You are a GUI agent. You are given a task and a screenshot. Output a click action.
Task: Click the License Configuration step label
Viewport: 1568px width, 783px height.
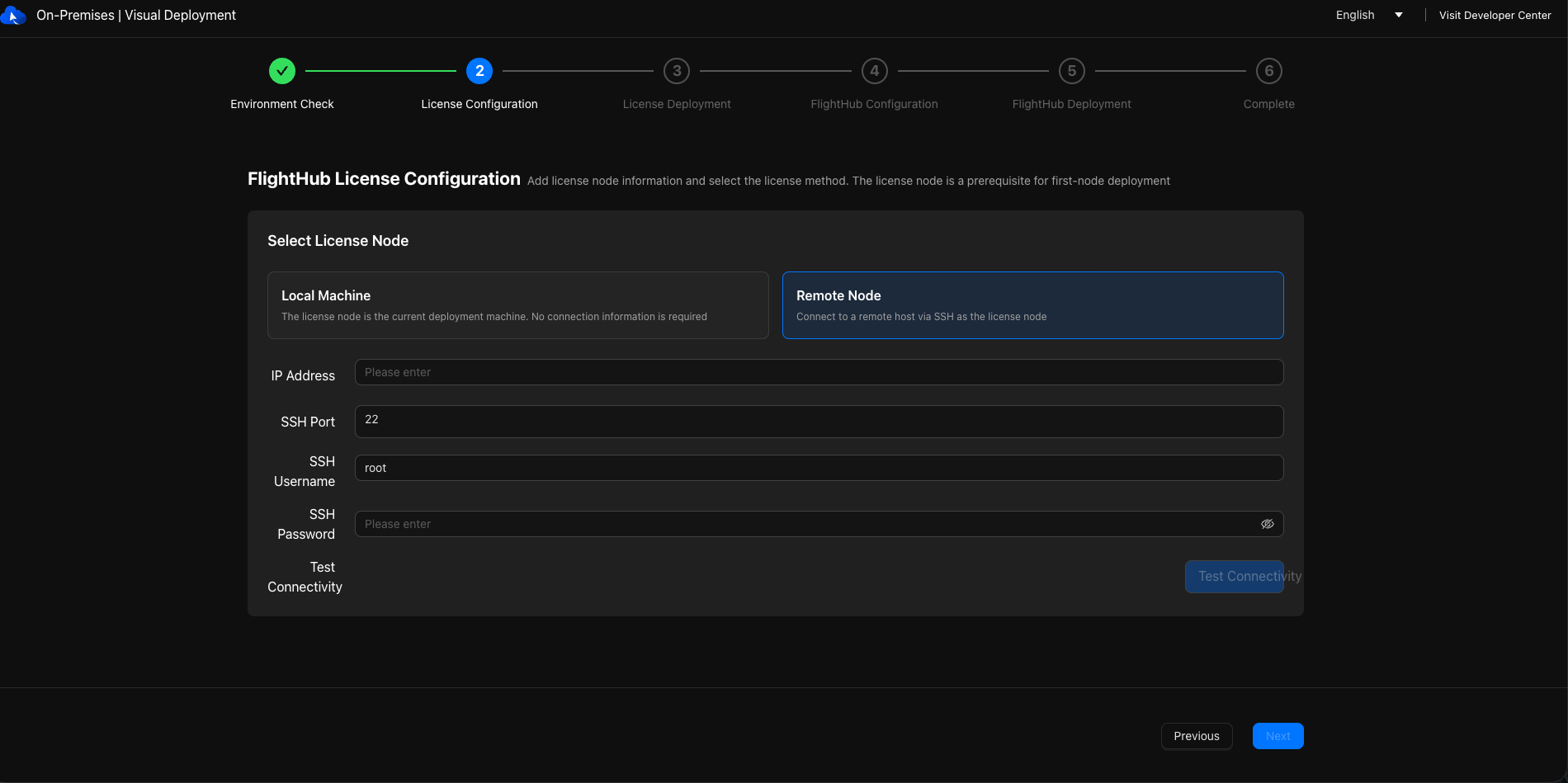pos(479,104)
